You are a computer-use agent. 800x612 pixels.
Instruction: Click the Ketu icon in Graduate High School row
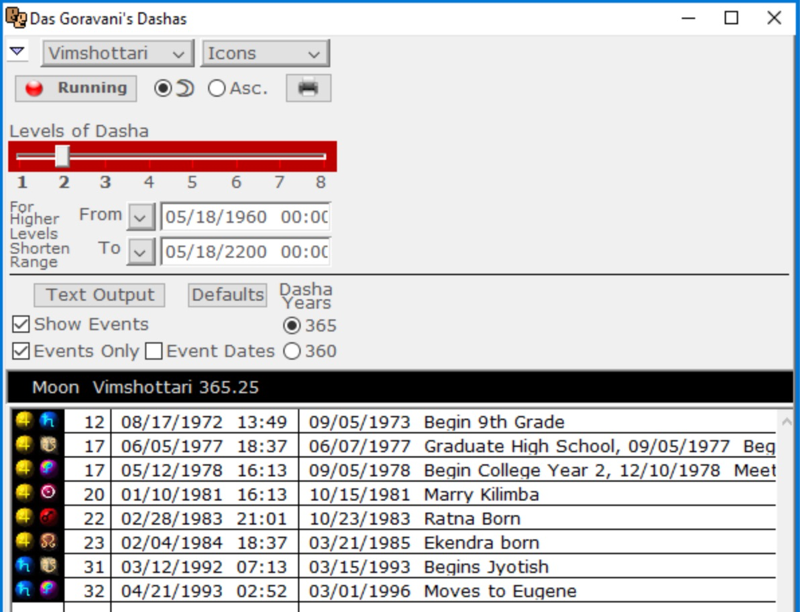click(x=47, y=446)
